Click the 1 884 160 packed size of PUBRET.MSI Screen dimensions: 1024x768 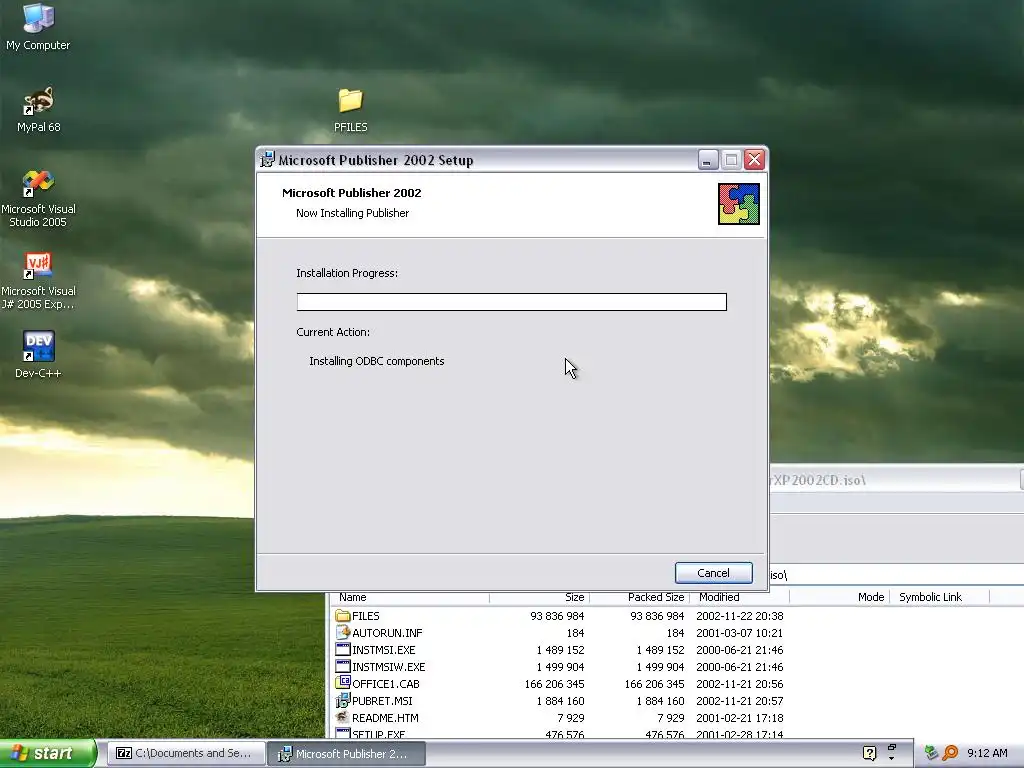(x=660, y=701)
